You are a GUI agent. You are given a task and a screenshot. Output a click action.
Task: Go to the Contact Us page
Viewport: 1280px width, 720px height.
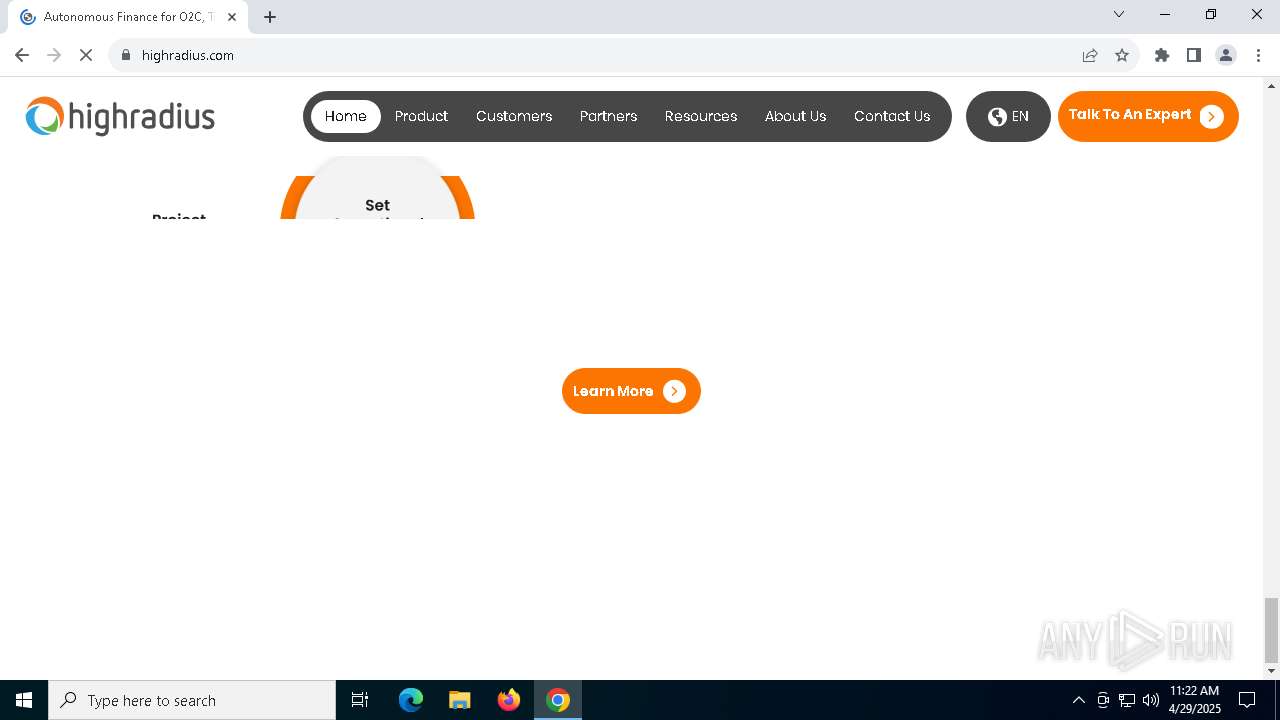[x=892, y=116]
